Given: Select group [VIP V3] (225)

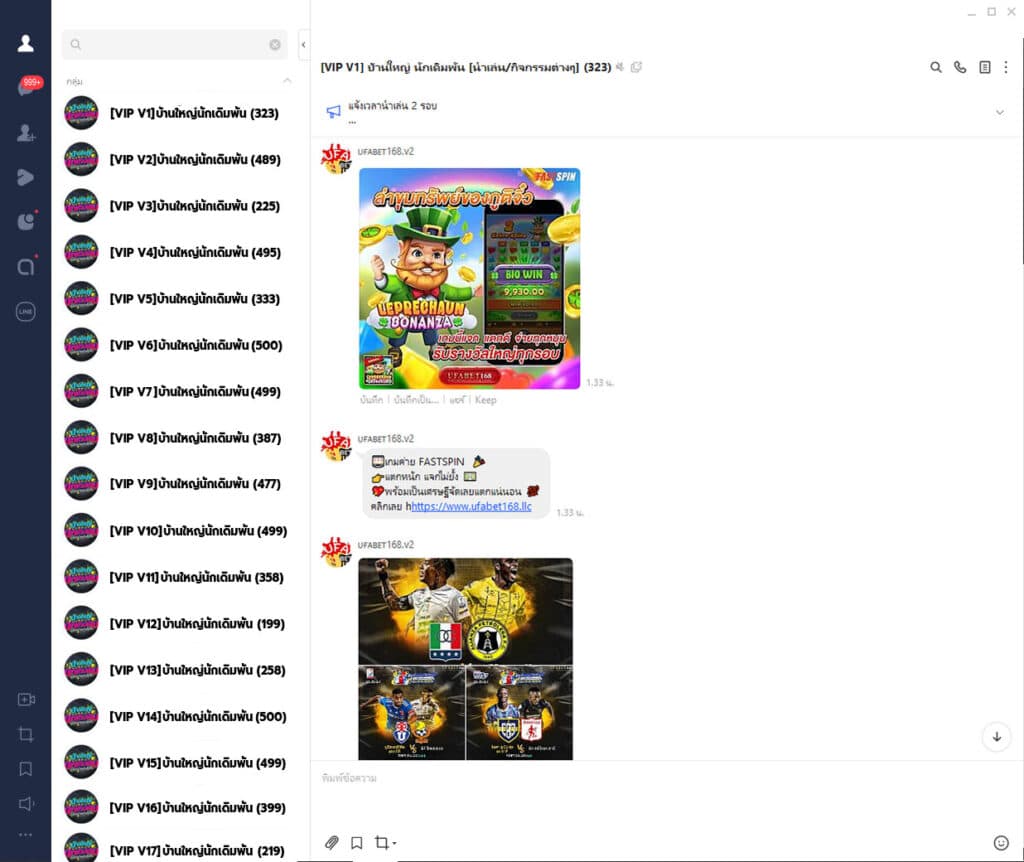Looking at the screenshot, I should click(x=178, y=206).
